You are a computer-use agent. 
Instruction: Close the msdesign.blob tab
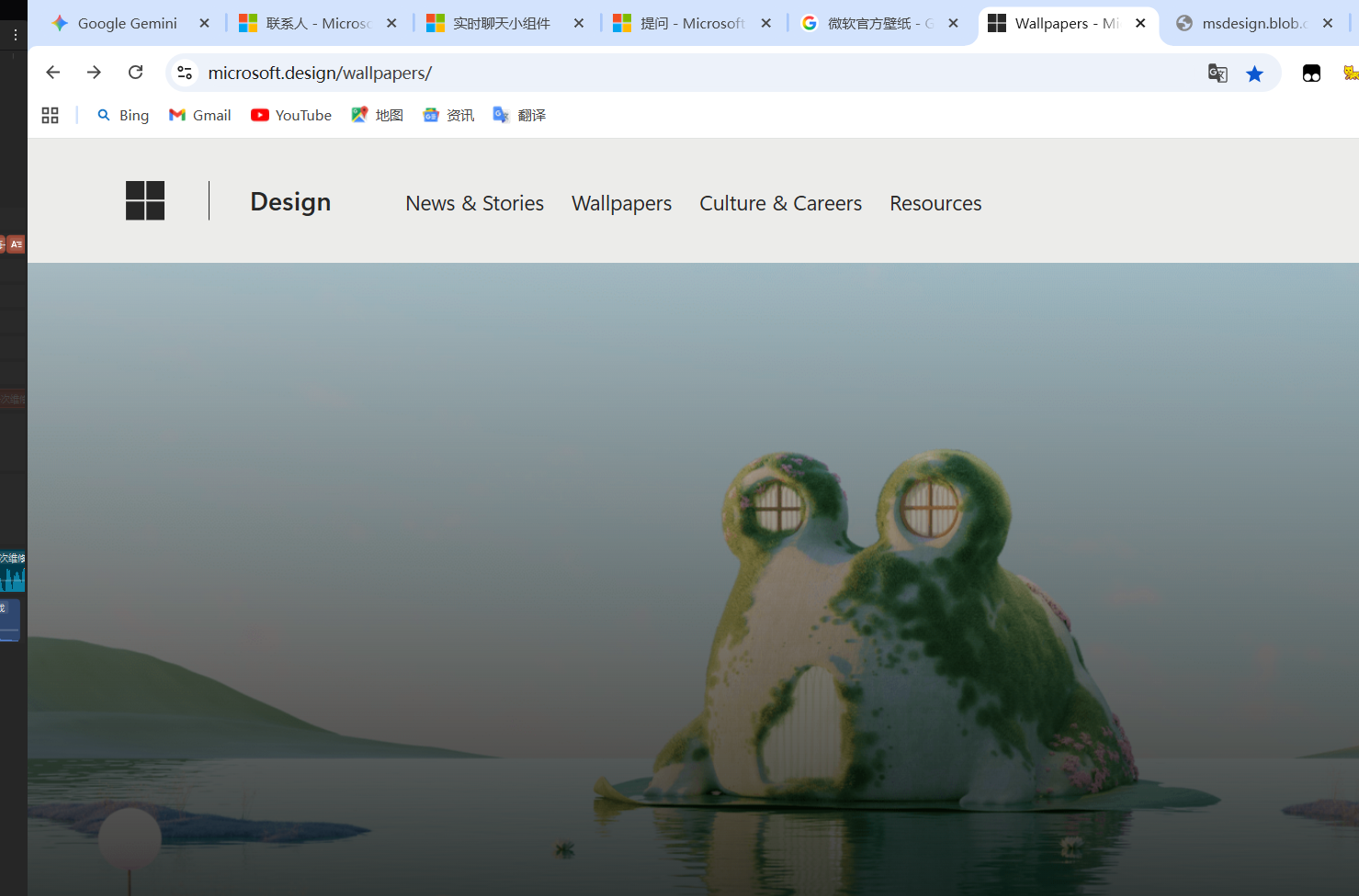click(x=1328, y=23)
